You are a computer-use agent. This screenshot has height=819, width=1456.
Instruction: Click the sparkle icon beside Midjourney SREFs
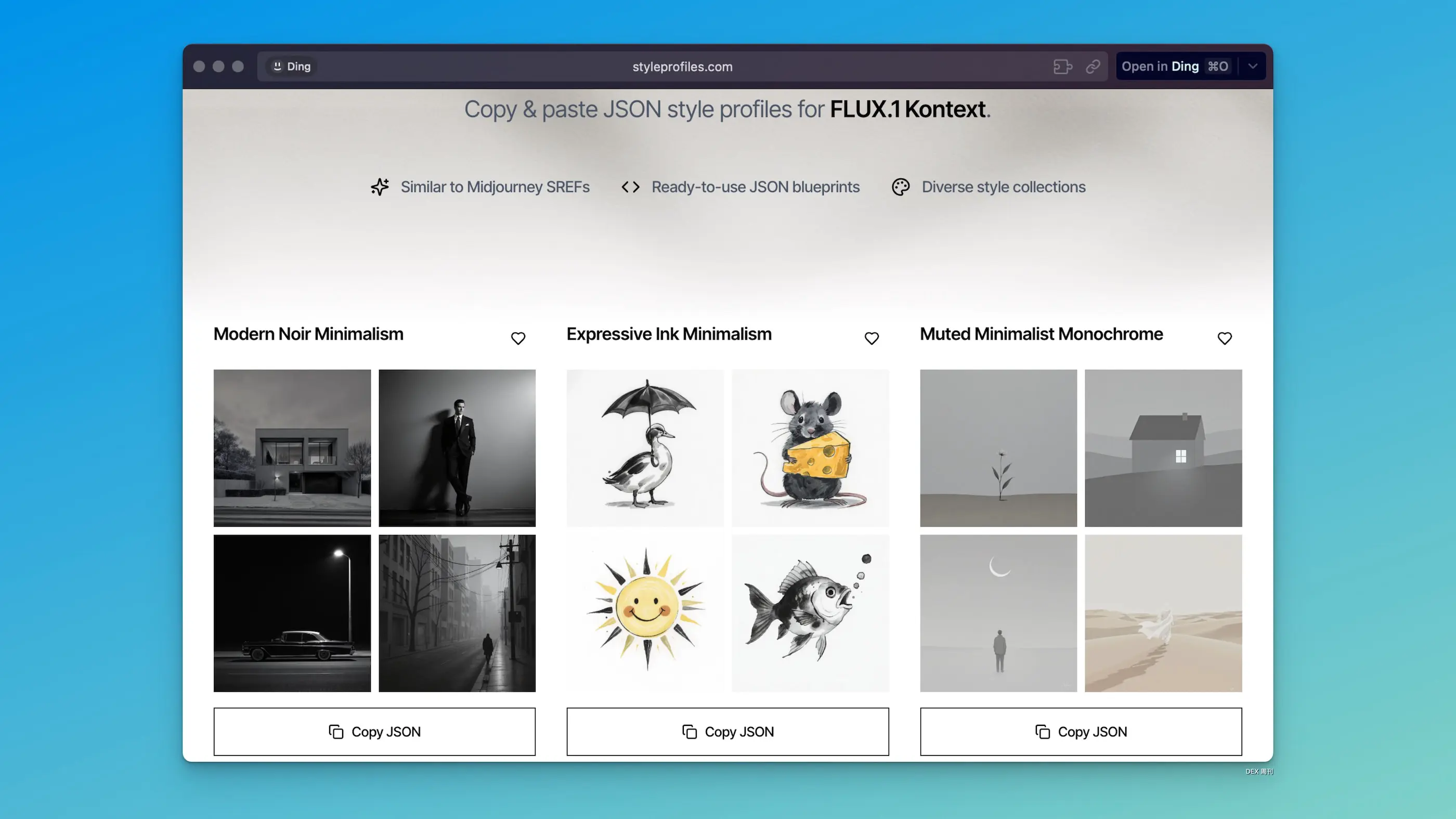click(380, 187)
